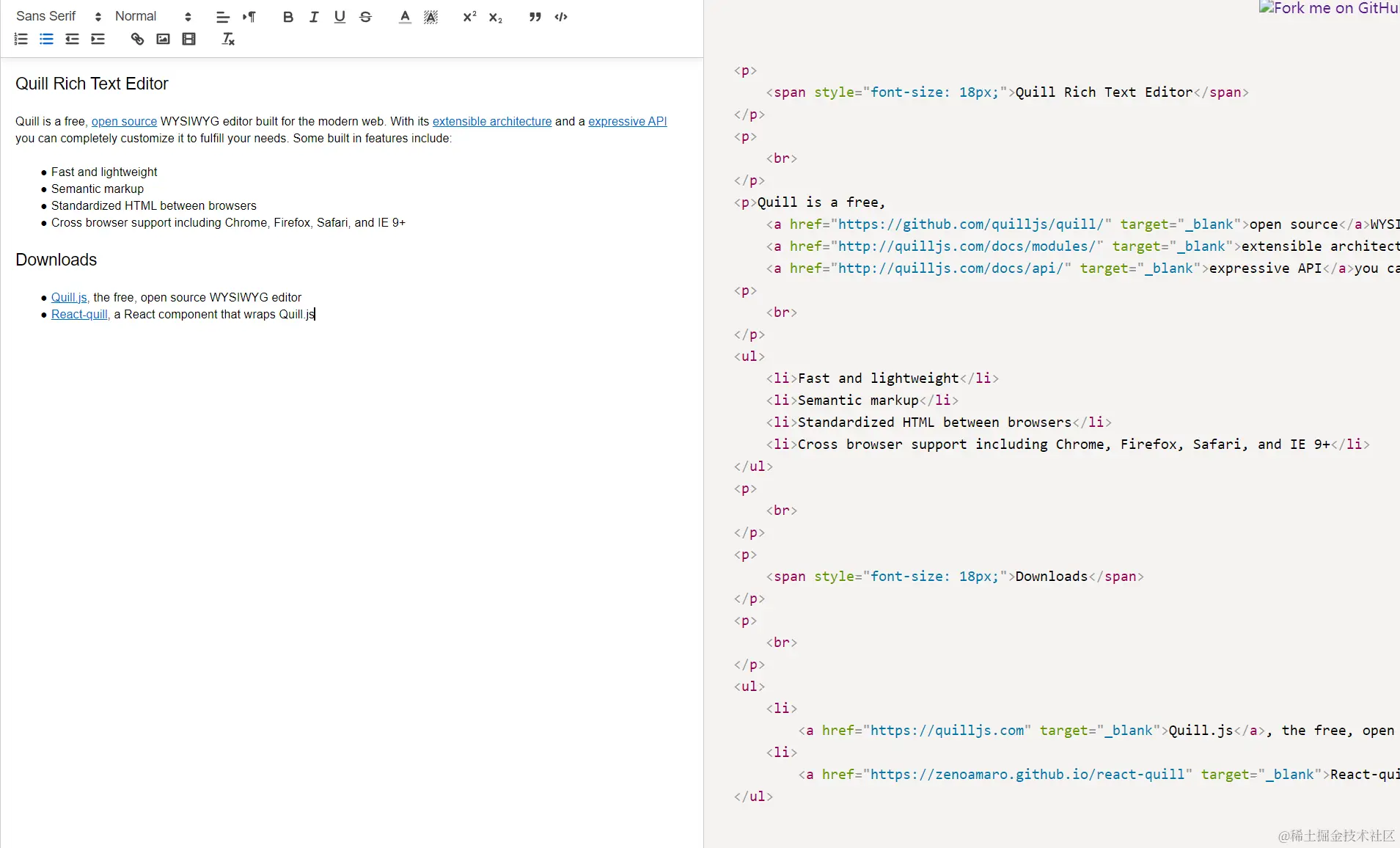
Task: Place cursor in 'Quill Rich Text Editor' heading
Action: (x=92, y=84)
